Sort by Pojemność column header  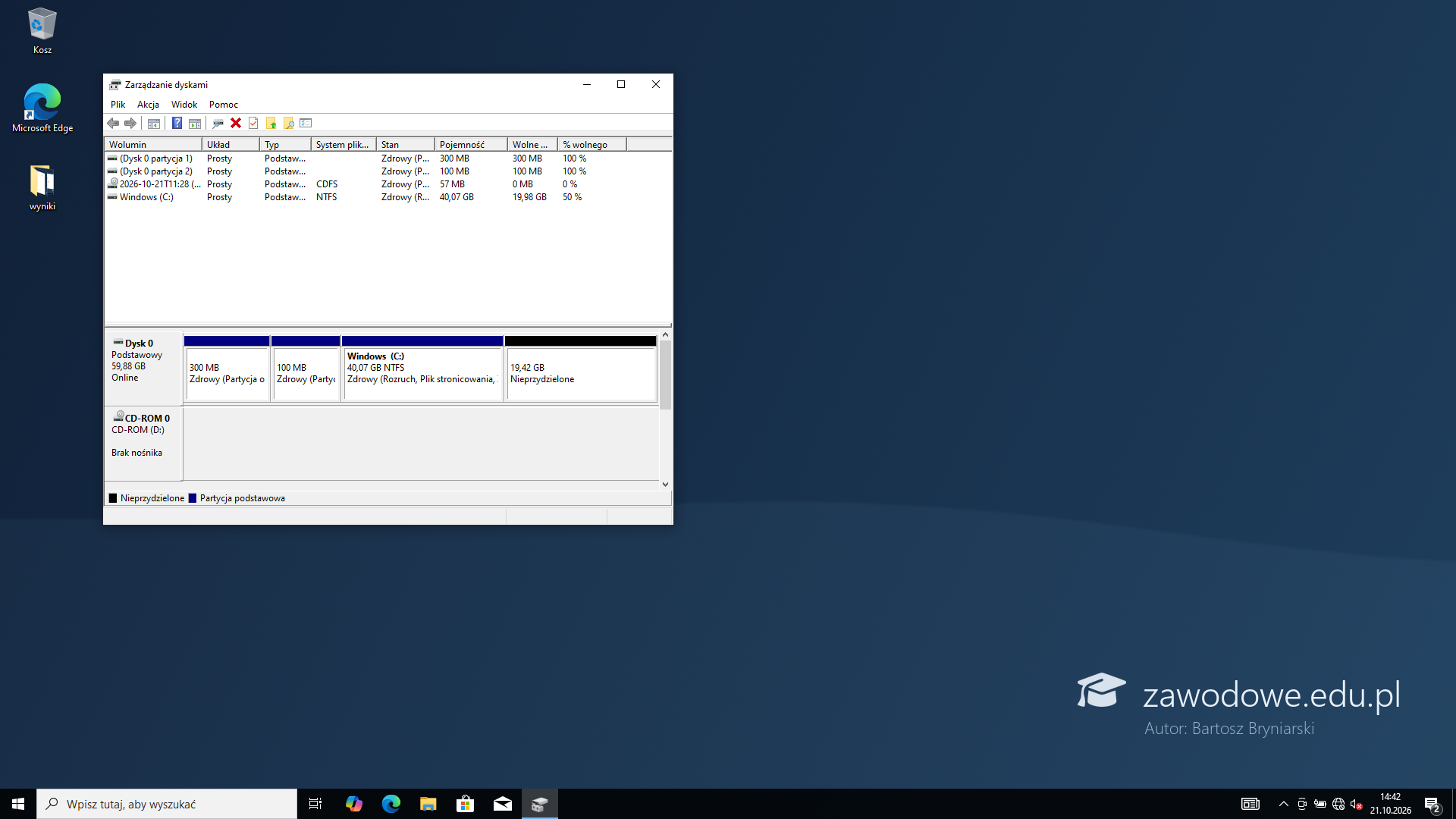tap(470, 145)
